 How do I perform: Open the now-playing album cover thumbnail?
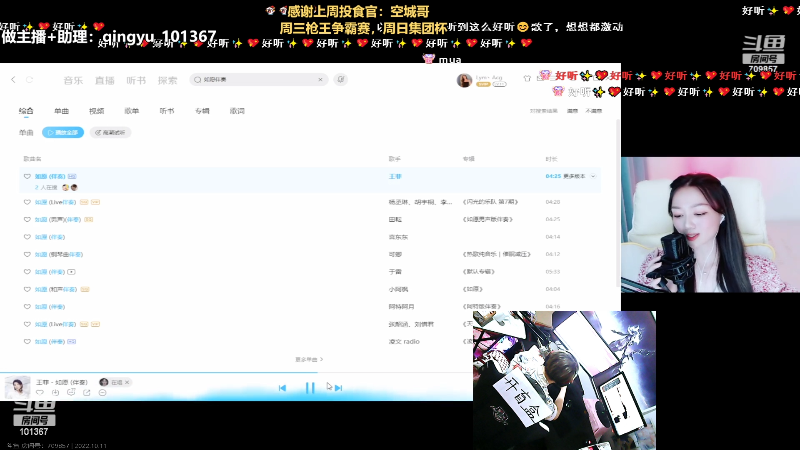(x=17, y=387)
